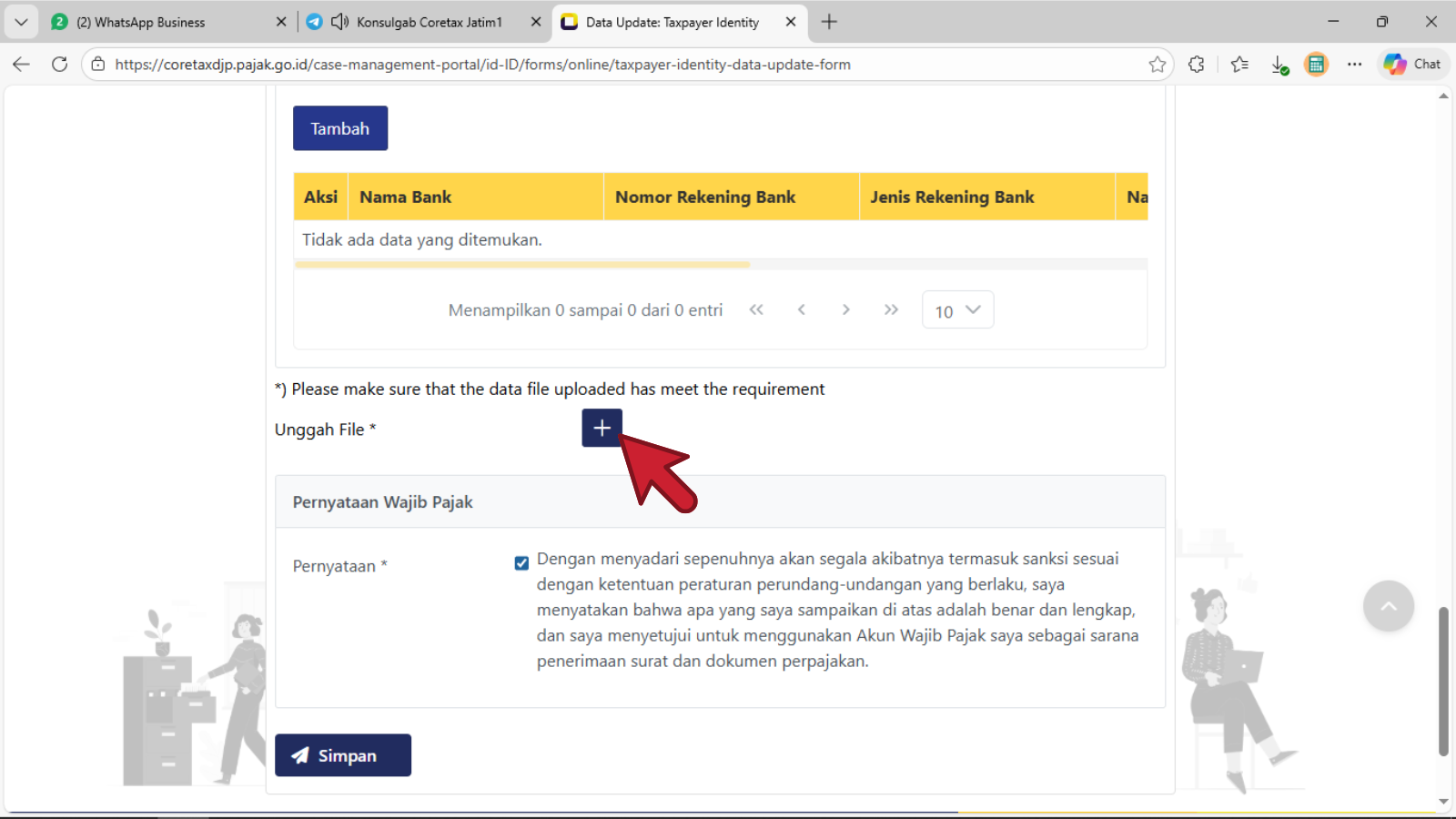
Task: Click the scroll-to-top round arrow button
Action: tap(1388, 606)
